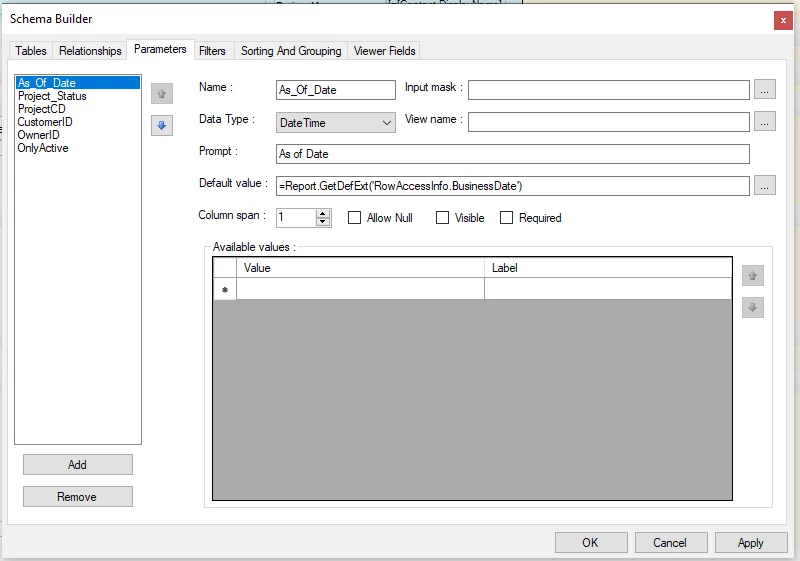This screenshot has height=561, width=800.
Task: Move selected parameter down blue arrow
Action: (162, 125)
